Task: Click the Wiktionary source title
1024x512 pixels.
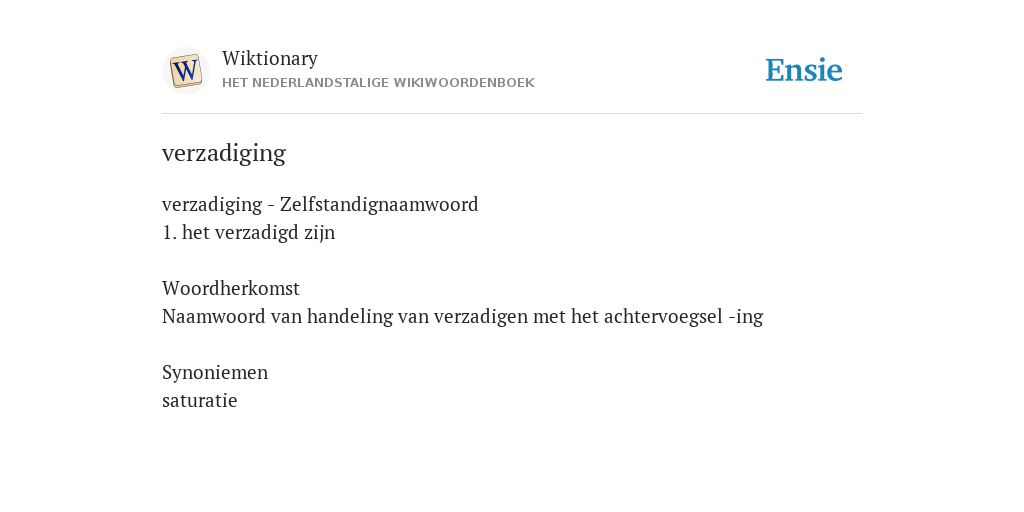Action: pos(270,58)
